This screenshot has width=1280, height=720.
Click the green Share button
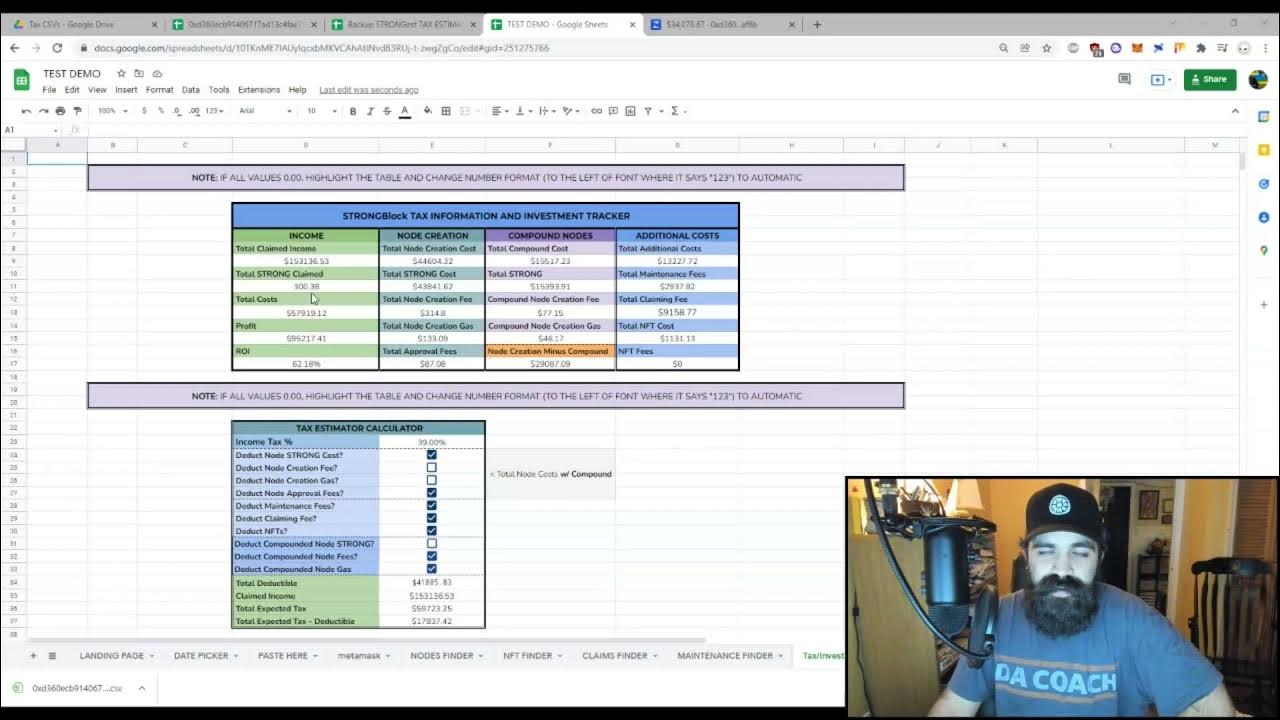pos(1210,79)
